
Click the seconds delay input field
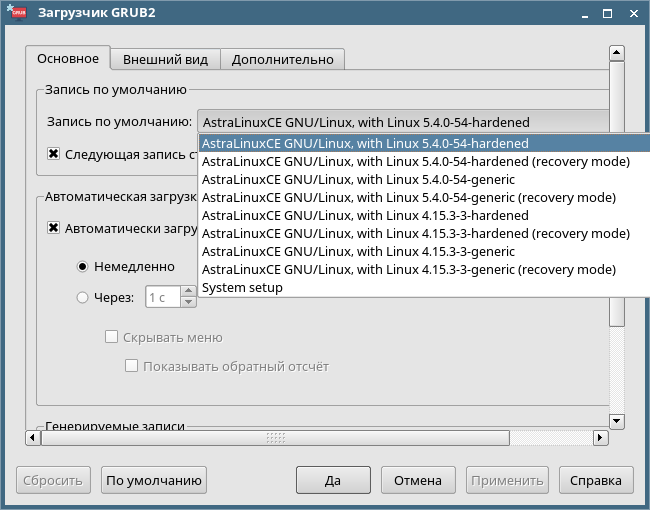click(163, 297)
